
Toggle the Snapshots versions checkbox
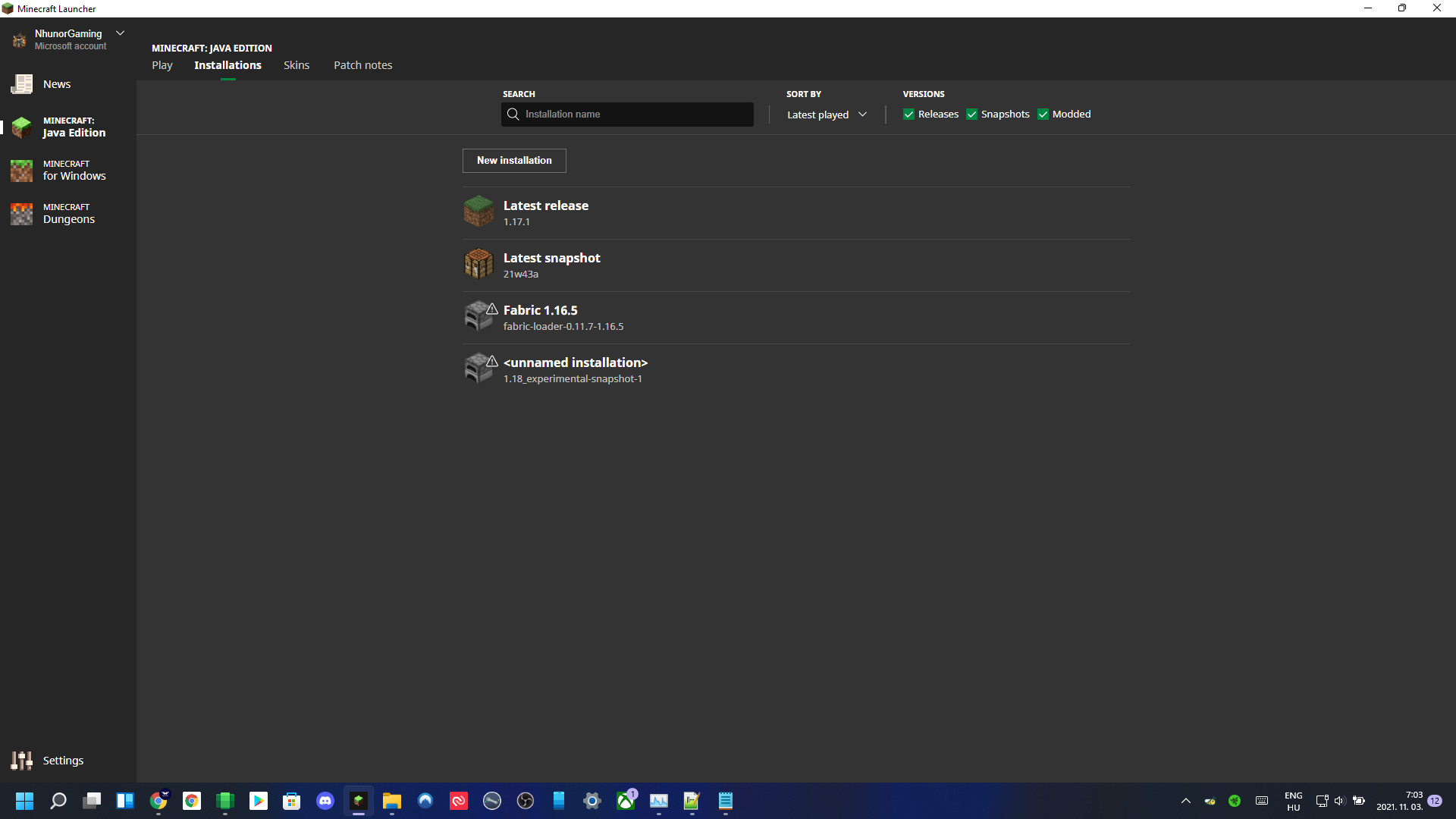pyautogui.click(x=971, y=115)
